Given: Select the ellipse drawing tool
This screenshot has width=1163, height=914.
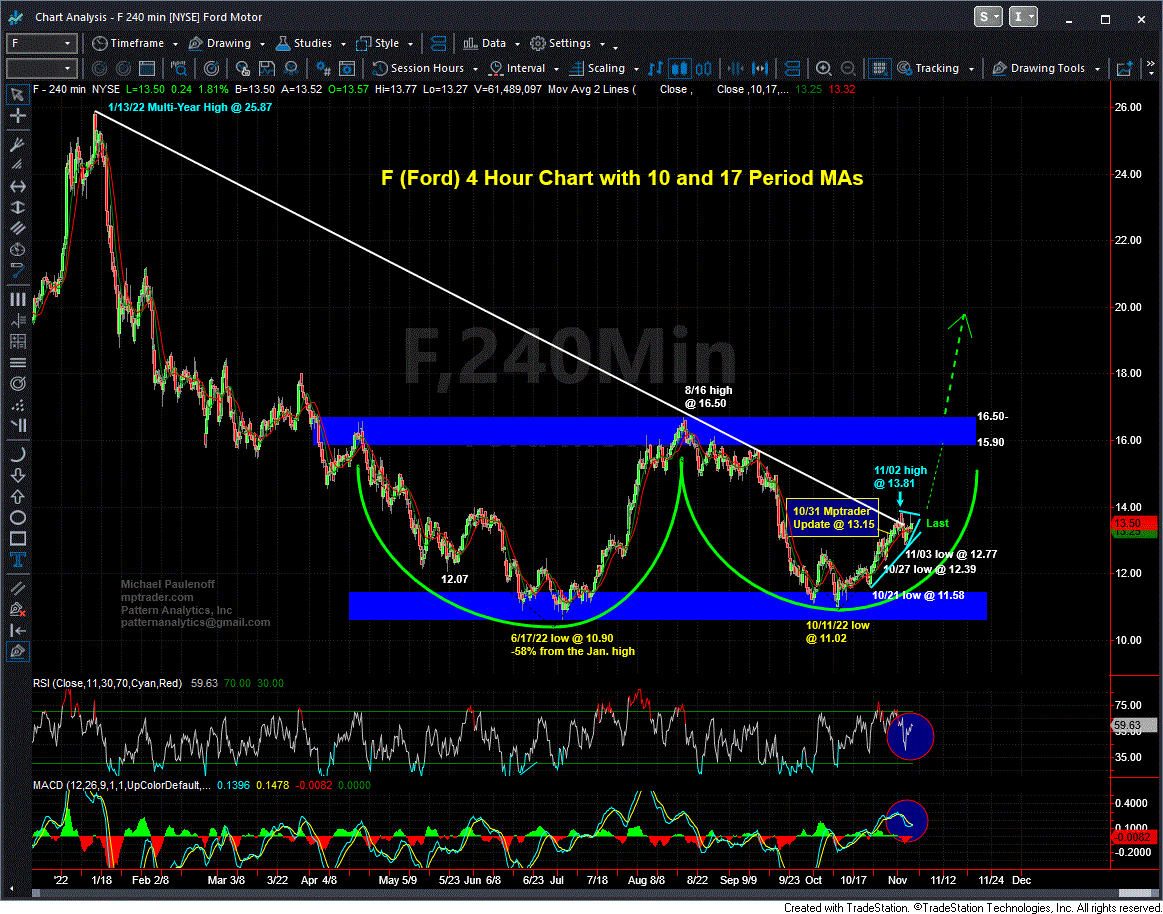Looking at the screenshot, I should tap(17, 517).
